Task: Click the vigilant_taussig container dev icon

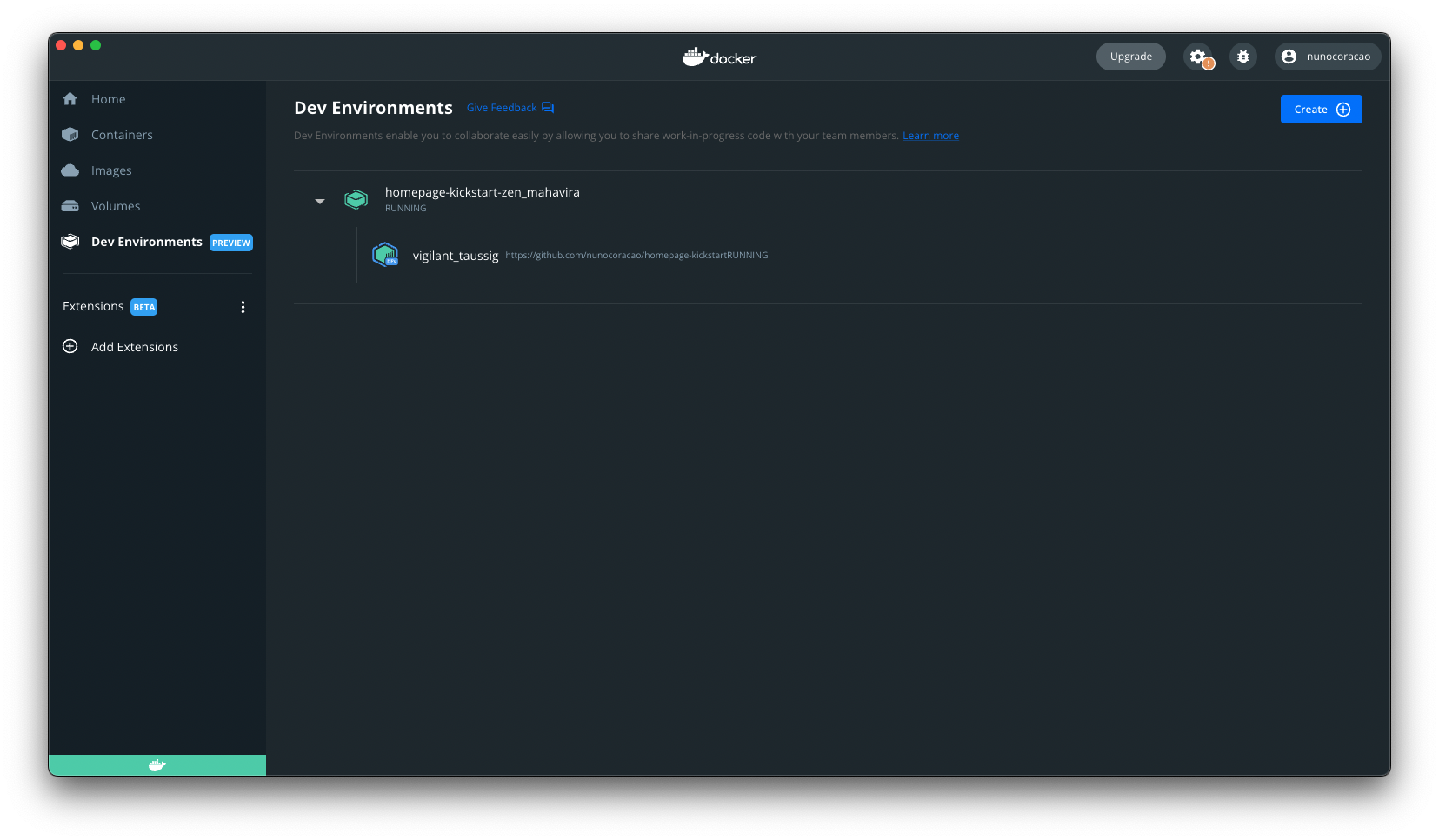Action: click(385, 255)
